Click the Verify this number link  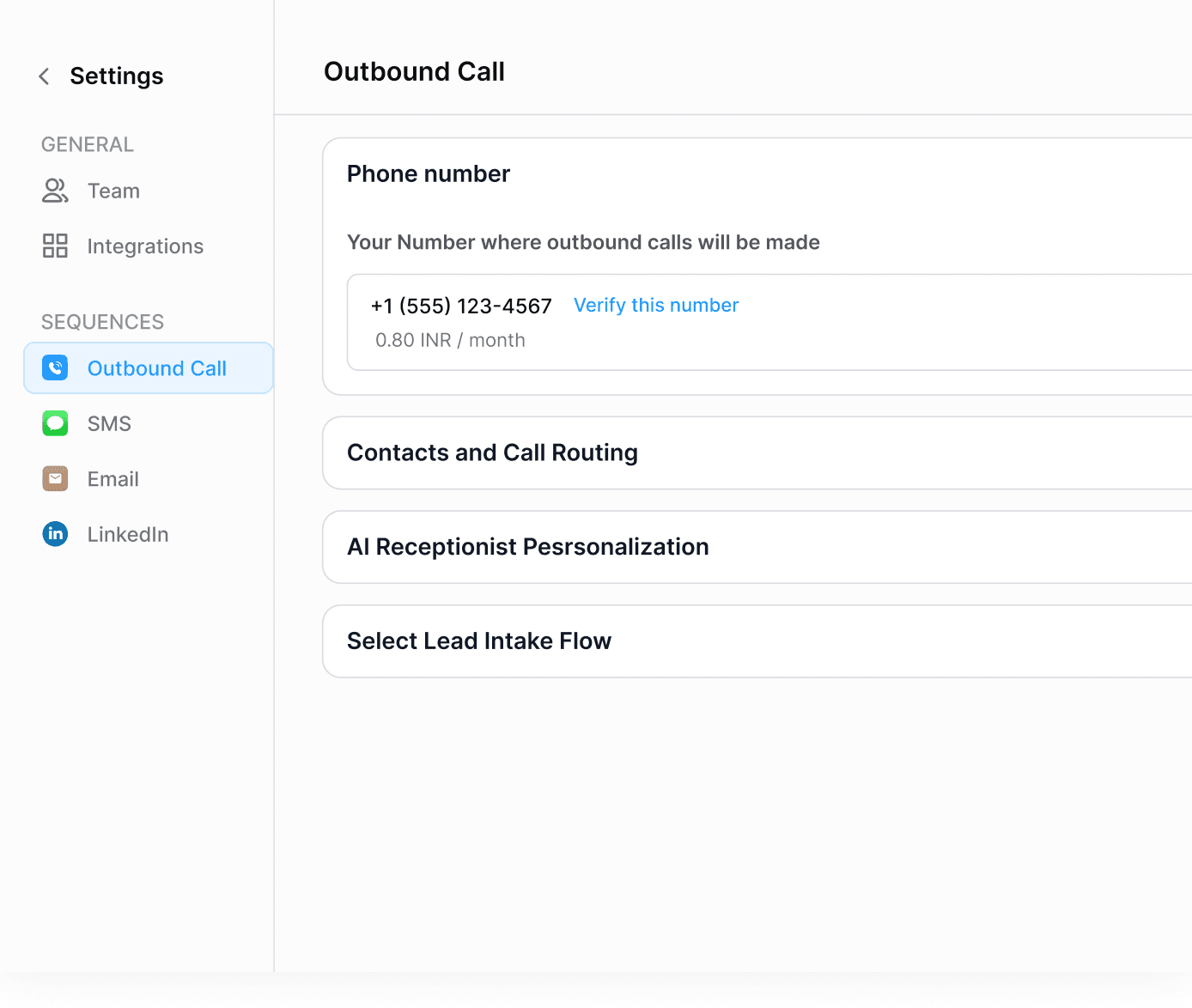point(655,306)
